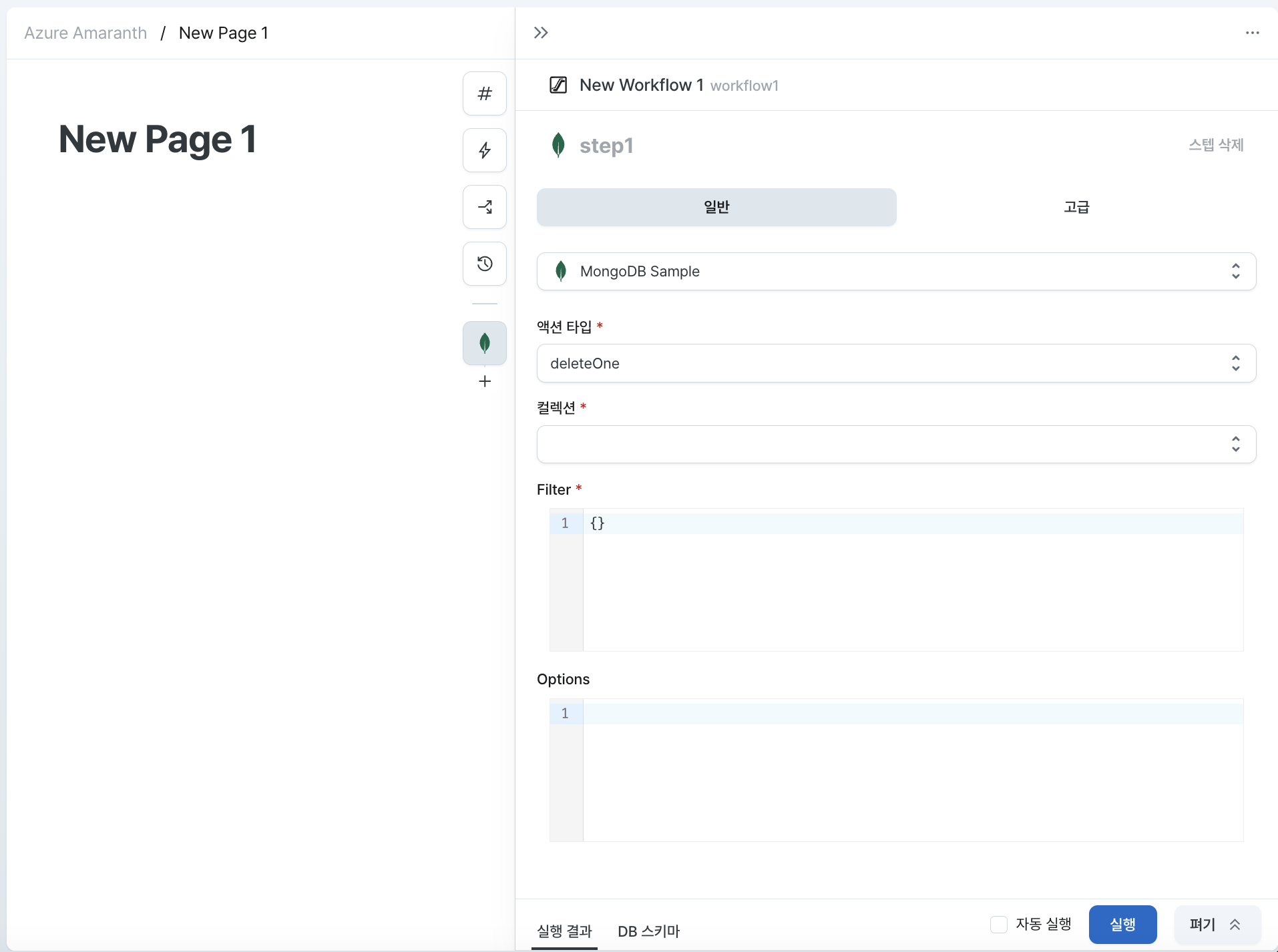The height and width of the screenshot is (952, 1278).
Task: Click the step1 name field
Action: click(606, 146)
